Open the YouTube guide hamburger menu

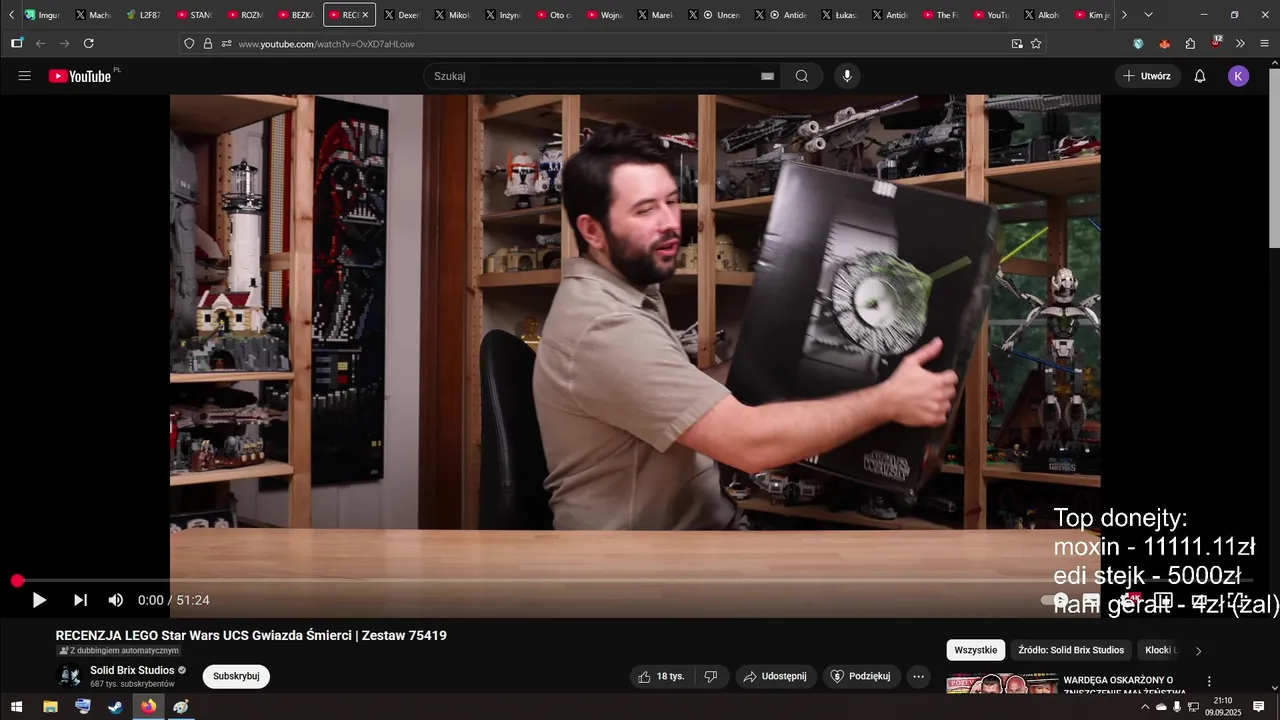click(x=25, y=76)
